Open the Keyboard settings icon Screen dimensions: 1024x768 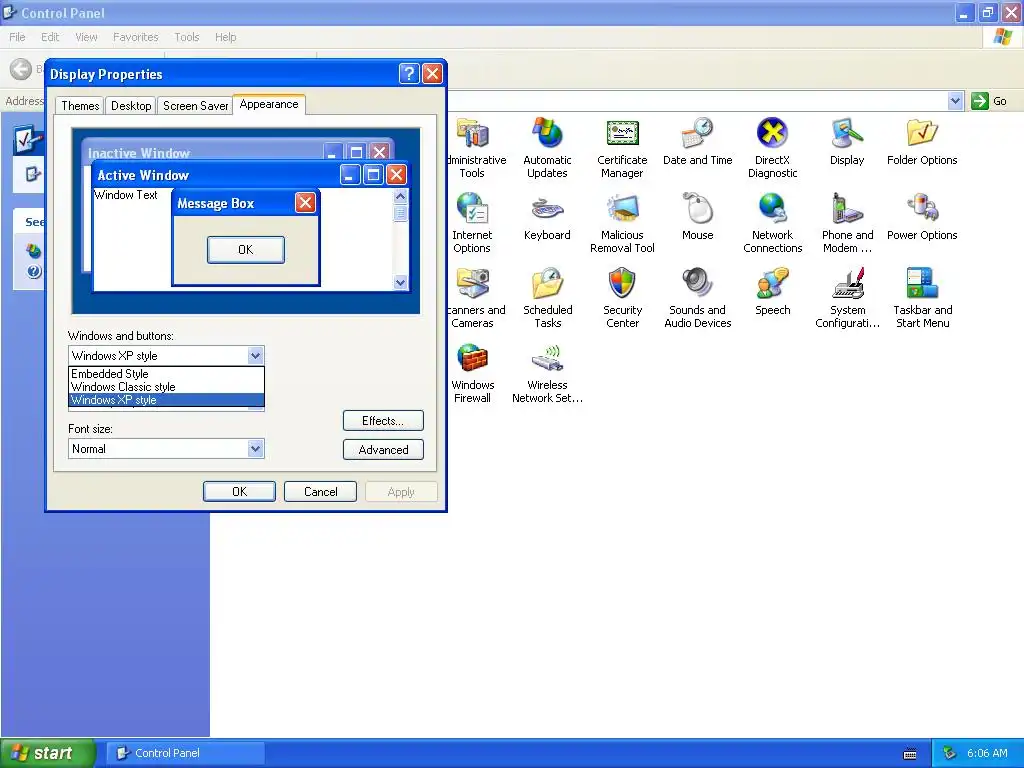click(x=547, y=217)
